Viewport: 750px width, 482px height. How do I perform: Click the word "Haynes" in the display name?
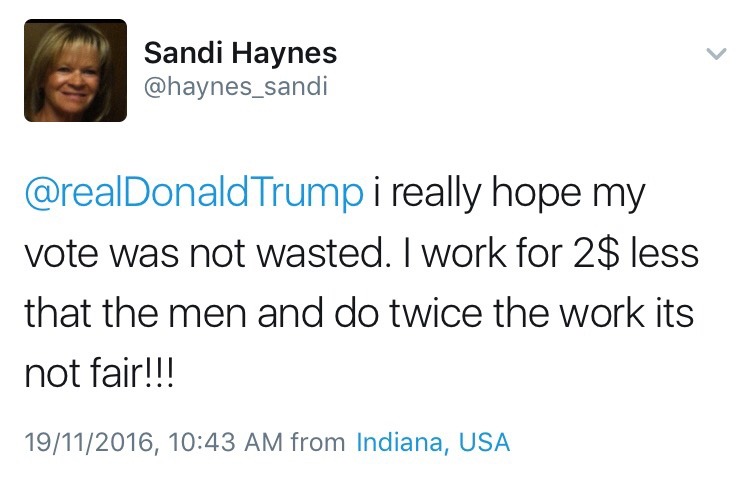coord(287,52)
